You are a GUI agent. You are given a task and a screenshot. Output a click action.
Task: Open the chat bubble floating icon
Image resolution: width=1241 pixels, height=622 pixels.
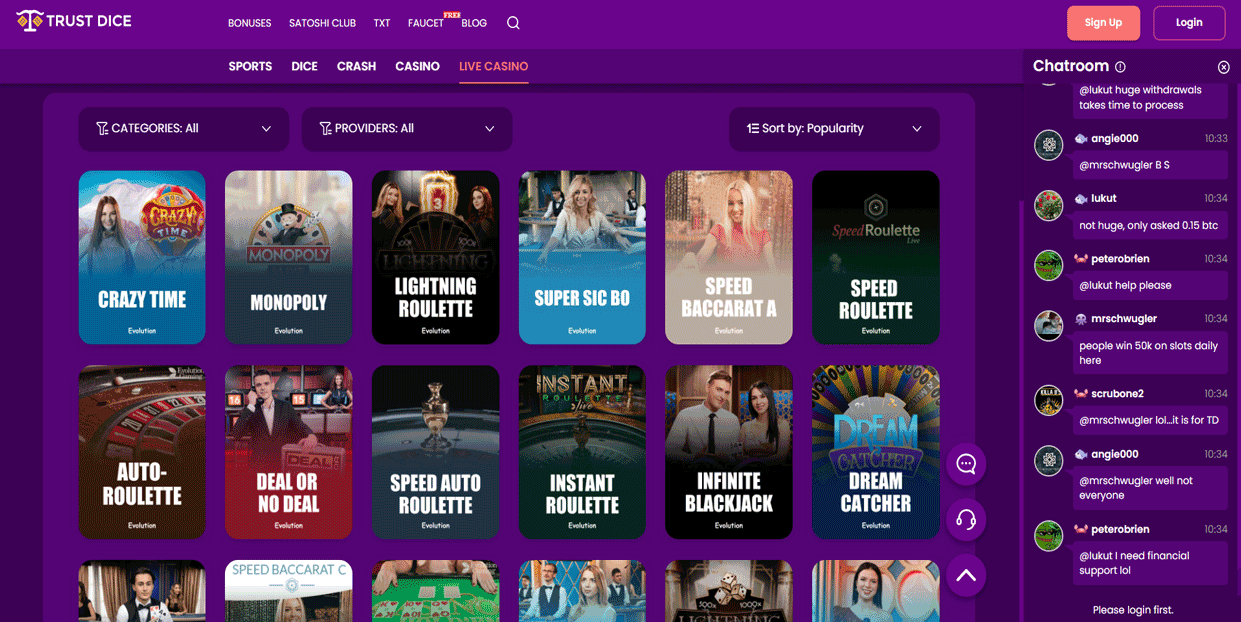click(966, 464)
